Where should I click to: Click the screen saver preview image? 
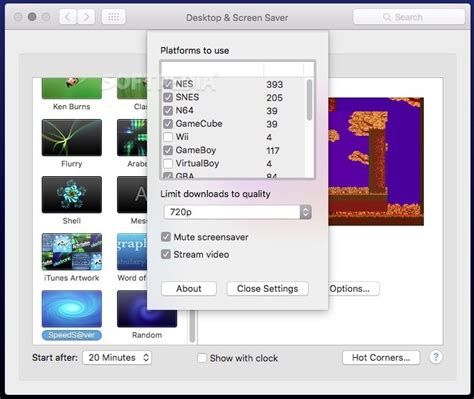coord(376,161)
